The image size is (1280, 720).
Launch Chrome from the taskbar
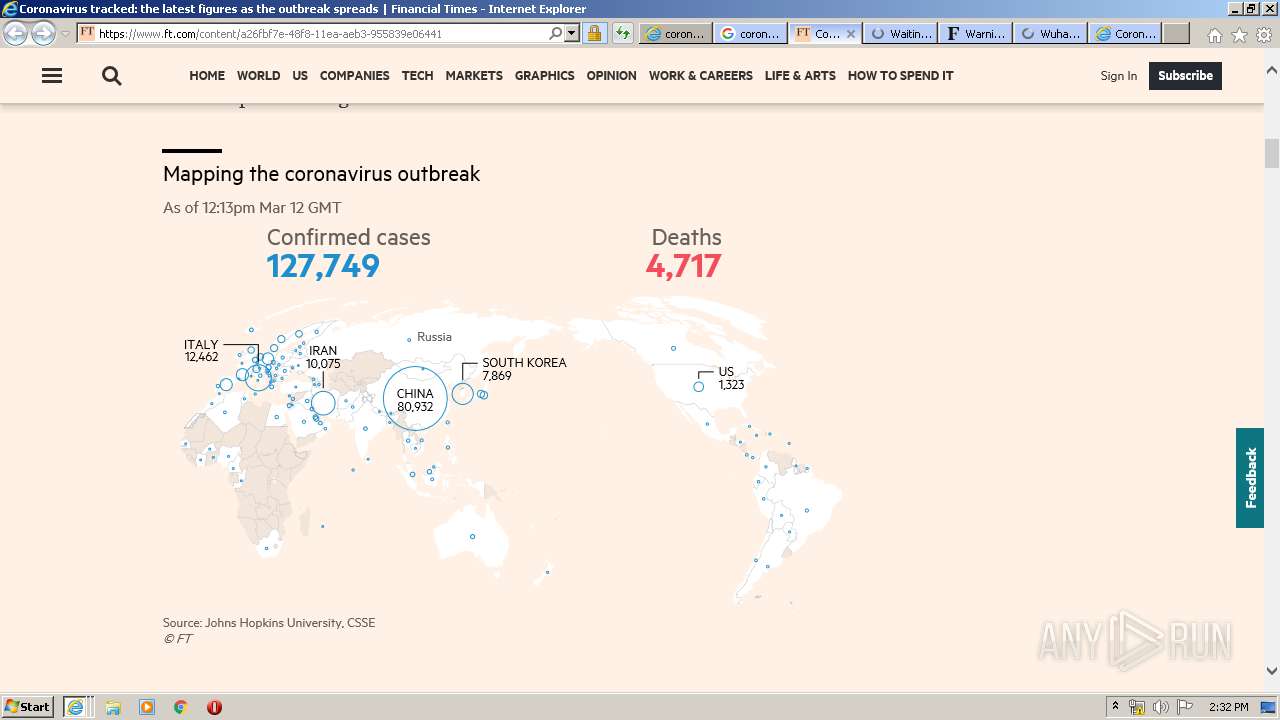click(181, 707)
